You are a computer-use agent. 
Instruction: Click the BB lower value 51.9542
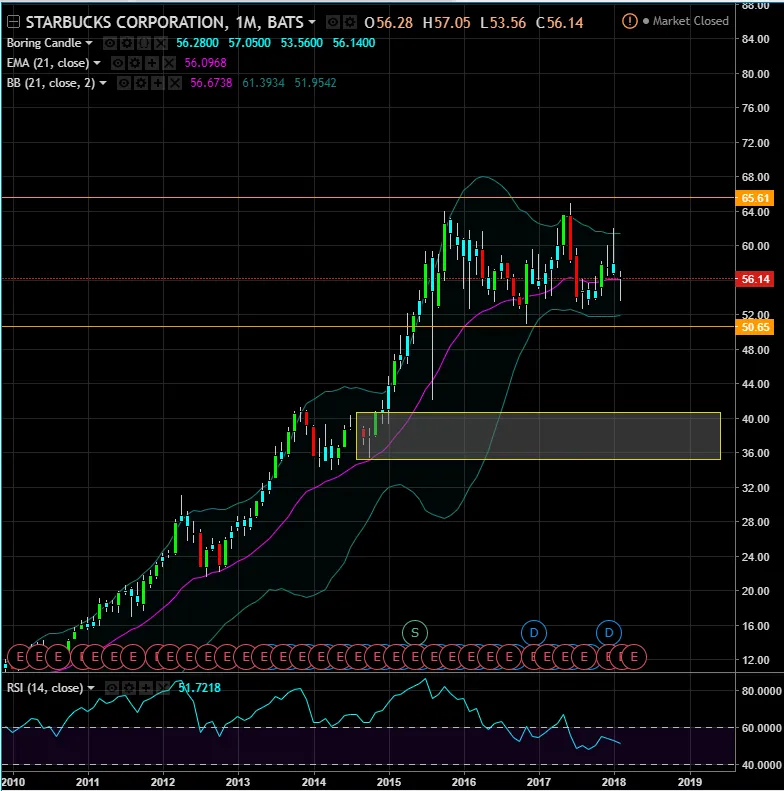click(x=315, y=83)
